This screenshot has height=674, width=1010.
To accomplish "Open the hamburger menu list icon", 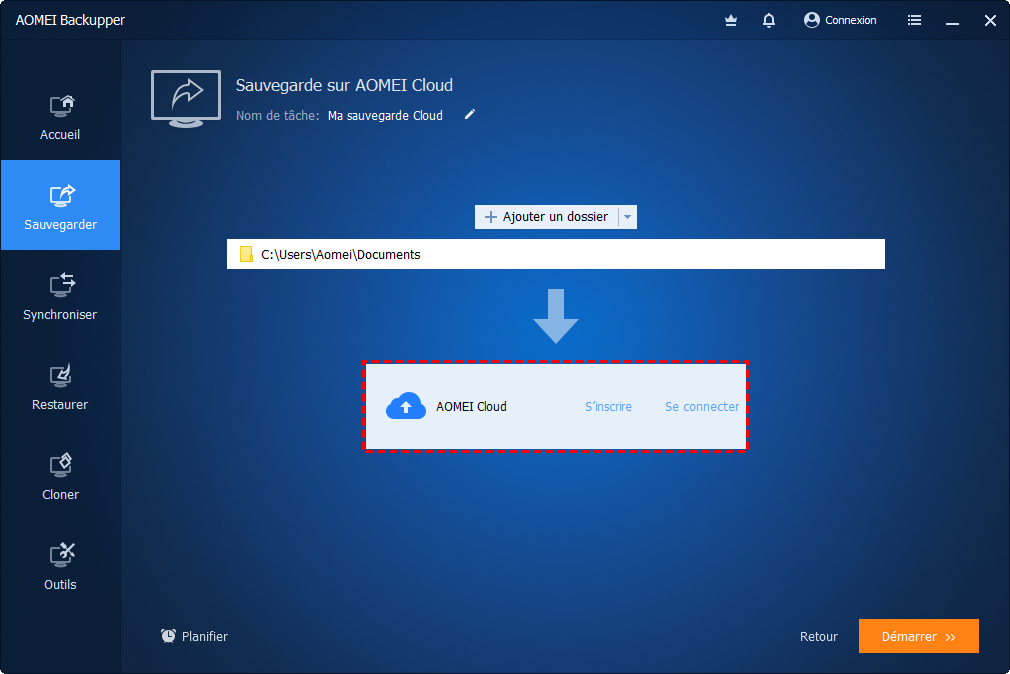I will (x=914, y=21).
